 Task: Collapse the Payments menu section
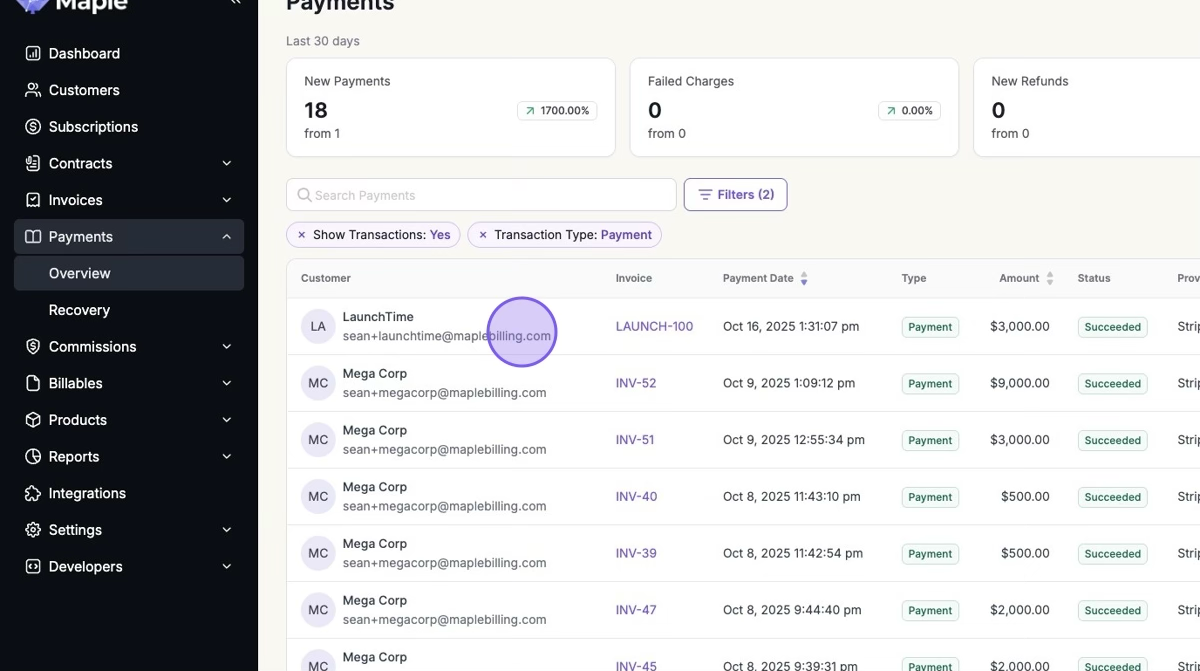[226, 237]
